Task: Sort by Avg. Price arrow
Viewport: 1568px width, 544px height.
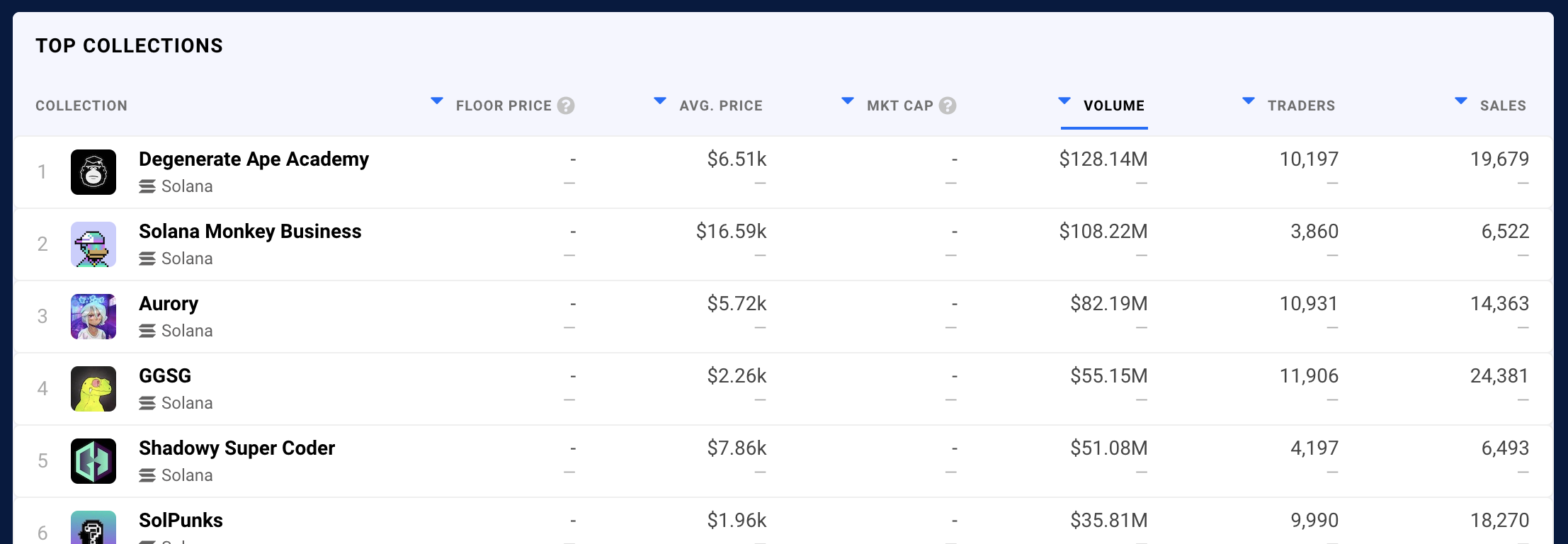Action: click(x=660, y=101)
